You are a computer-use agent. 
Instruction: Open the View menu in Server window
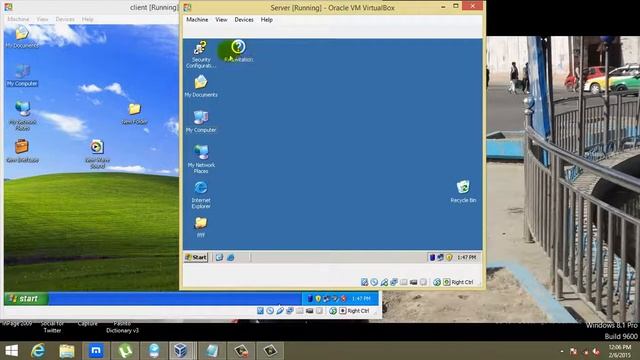pyautogui.click(x=221, y=20)
